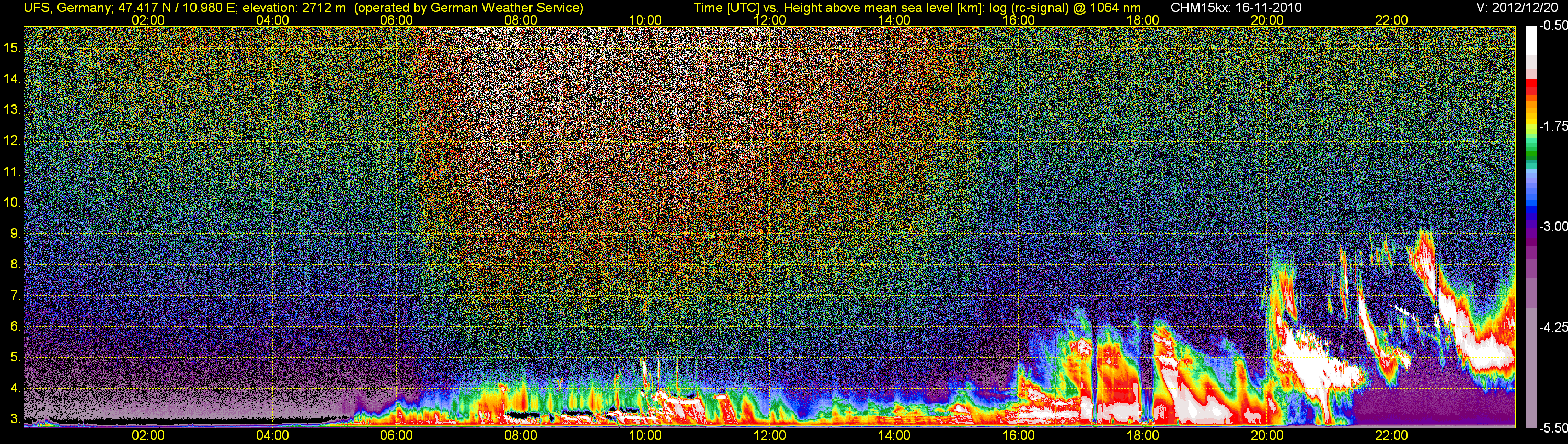The height and width of the screenshot is (444, 1568).
Task: Click the colorbar value -4.25
Action: point(1553,327)
